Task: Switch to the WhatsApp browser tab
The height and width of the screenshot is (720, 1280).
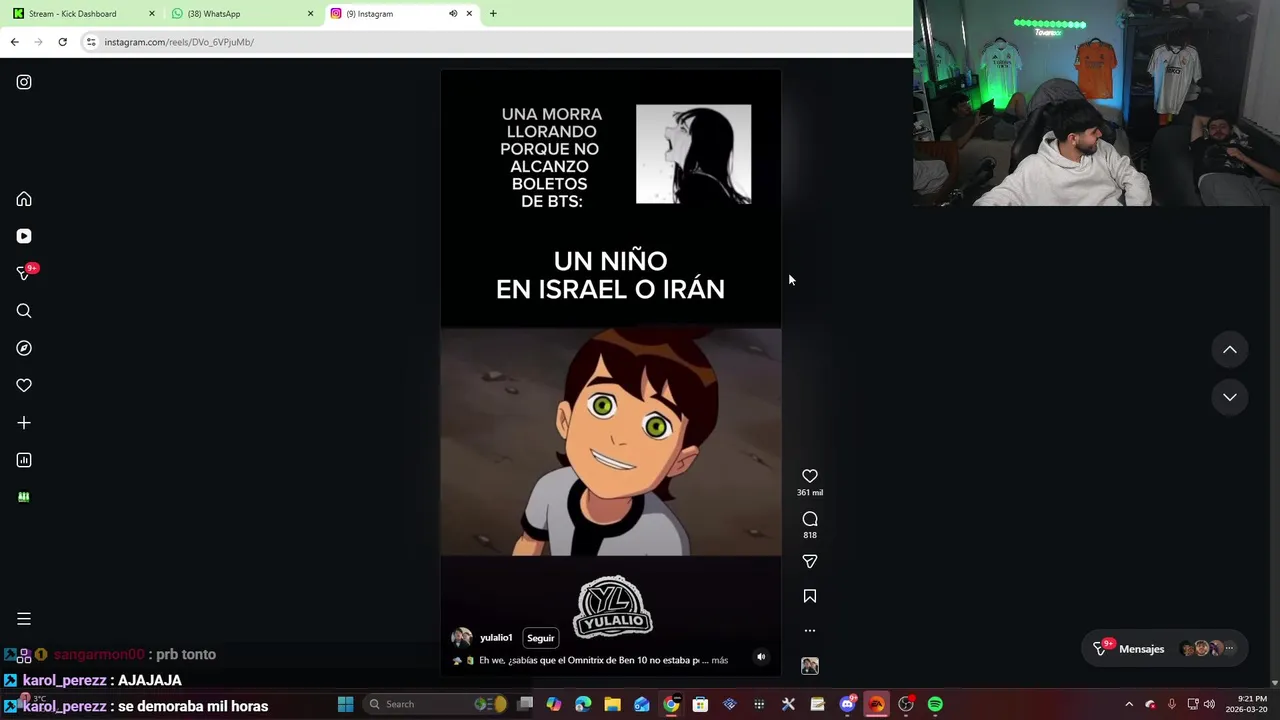Action: pyautogui.click(x=242, y=14)
